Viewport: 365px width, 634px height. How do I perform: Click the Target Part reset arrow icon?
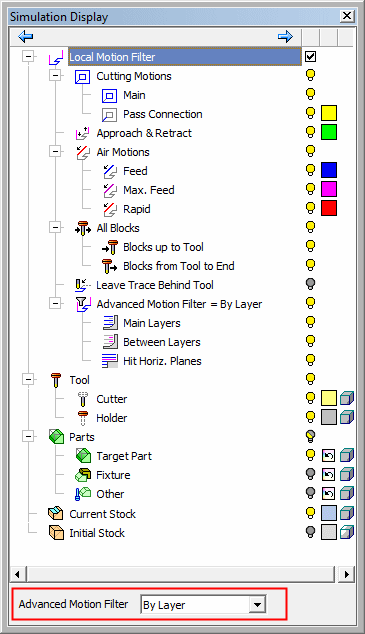point(328,456)
